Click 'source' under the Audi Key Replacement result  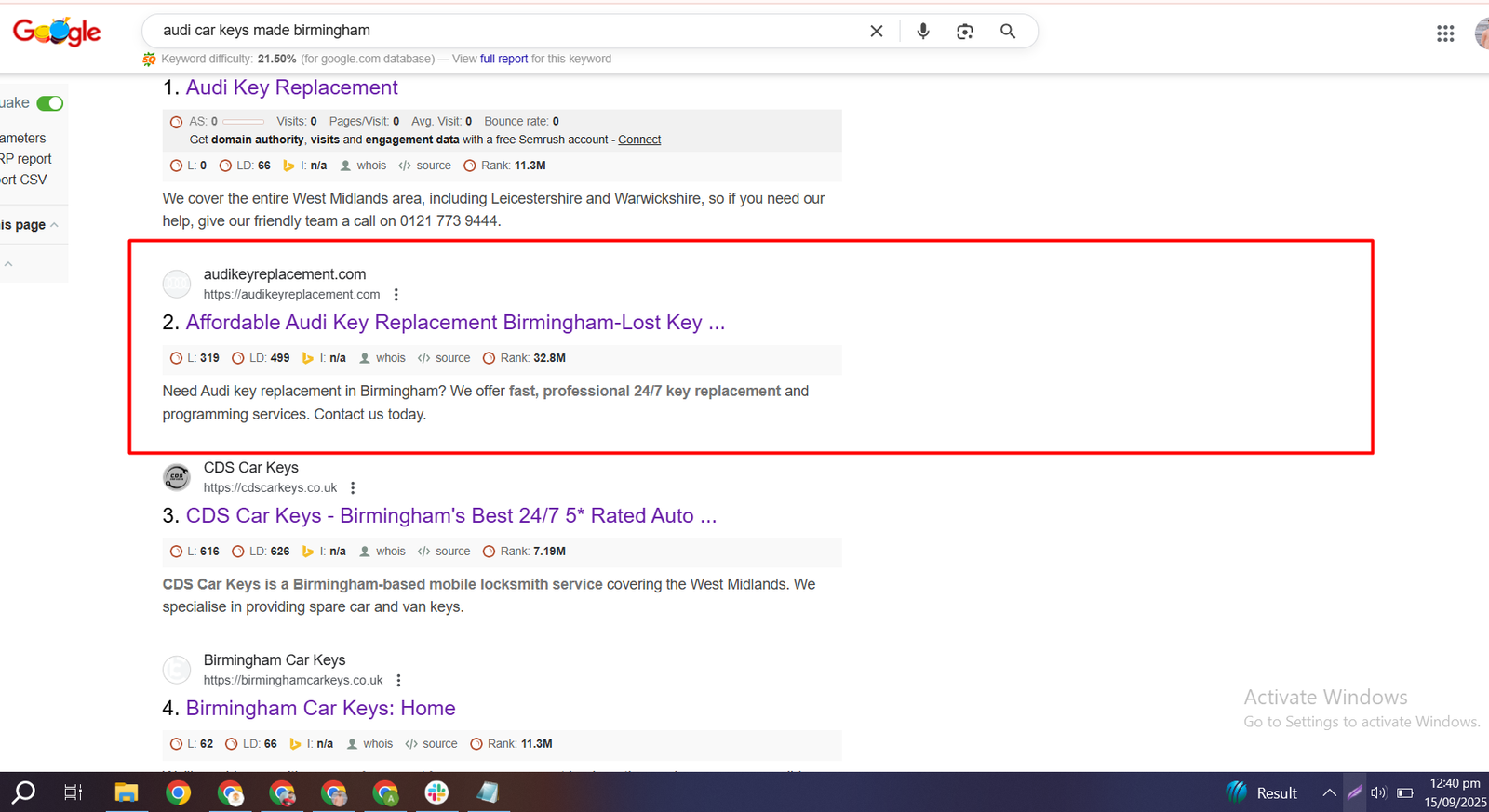coord(433,166)
